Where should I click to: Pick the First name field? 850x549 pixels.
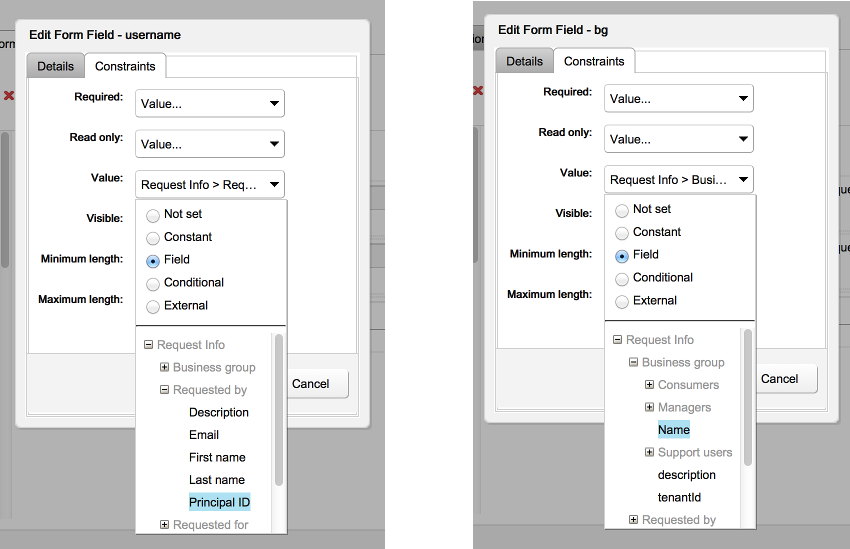click(x=217, y=457)
